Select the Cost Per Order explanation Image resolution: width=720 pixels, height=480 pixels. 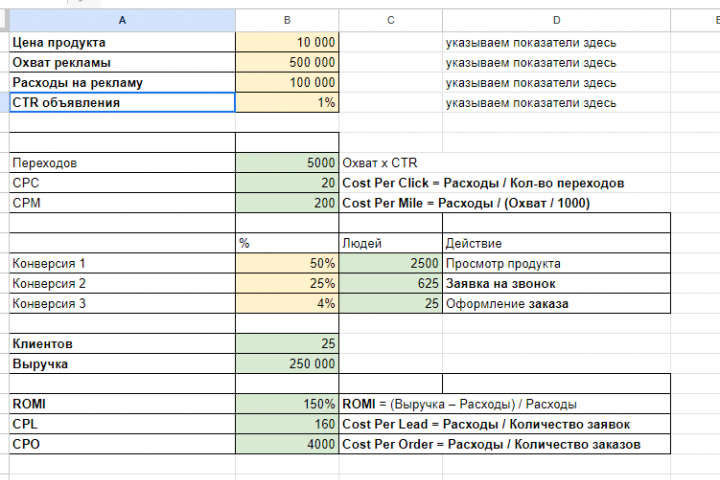tap(491, 444)
